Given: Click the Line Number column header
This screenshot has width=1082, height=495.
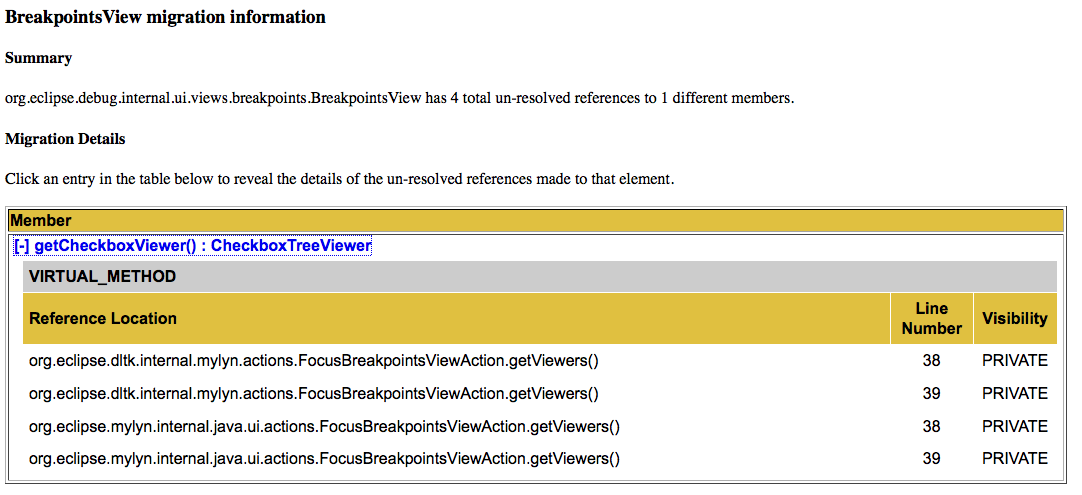Looking at the screenshot, I should click(x=932, y=319).
